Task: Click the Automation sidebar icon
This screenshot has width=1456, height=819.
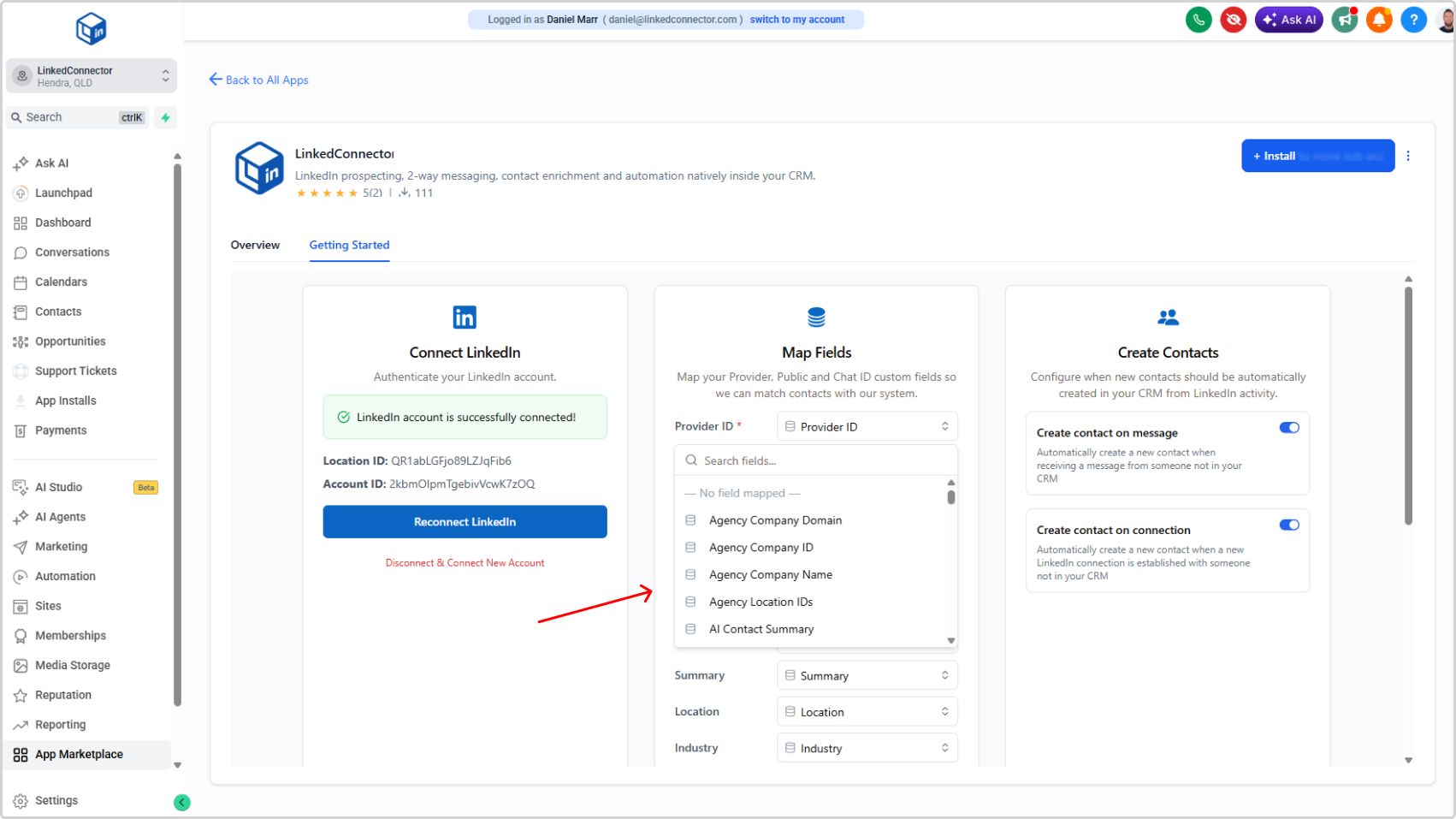Action: [21, 577]
